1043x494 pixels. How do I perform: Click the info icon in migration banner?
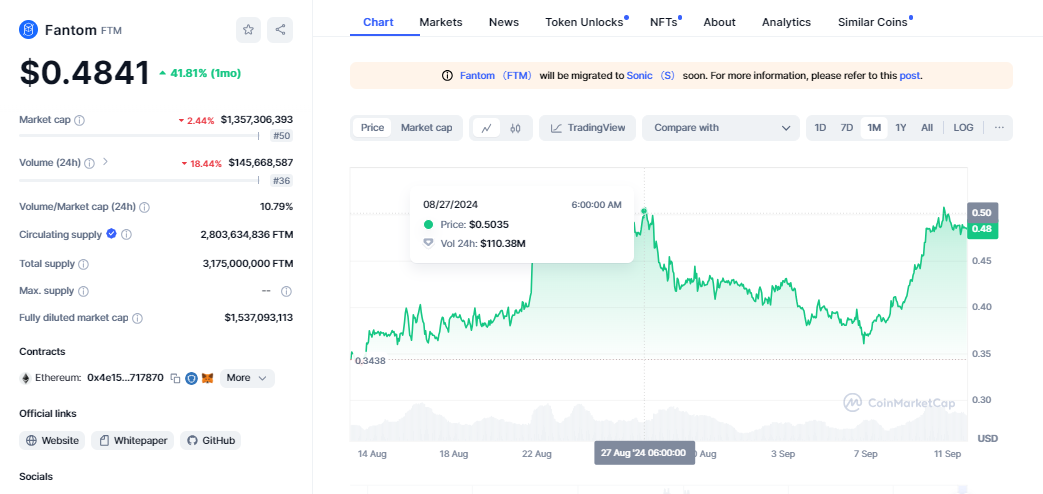pyautogui.click(x=448, y=76)
